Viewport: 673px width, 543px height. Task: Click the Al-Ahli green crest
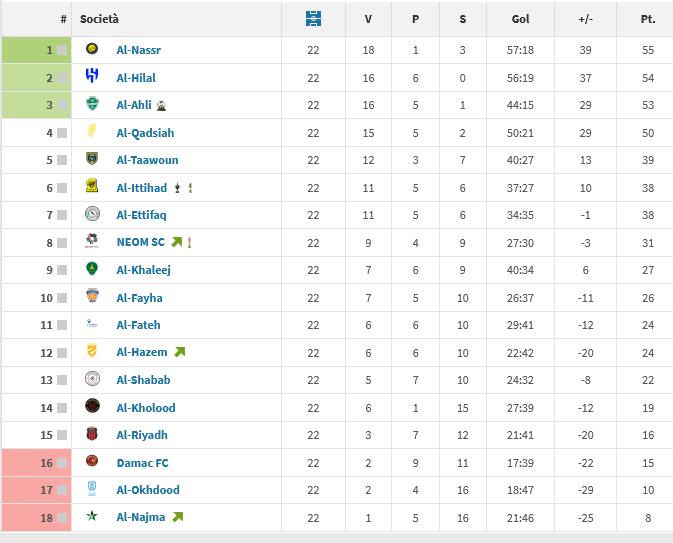point(92,105)
